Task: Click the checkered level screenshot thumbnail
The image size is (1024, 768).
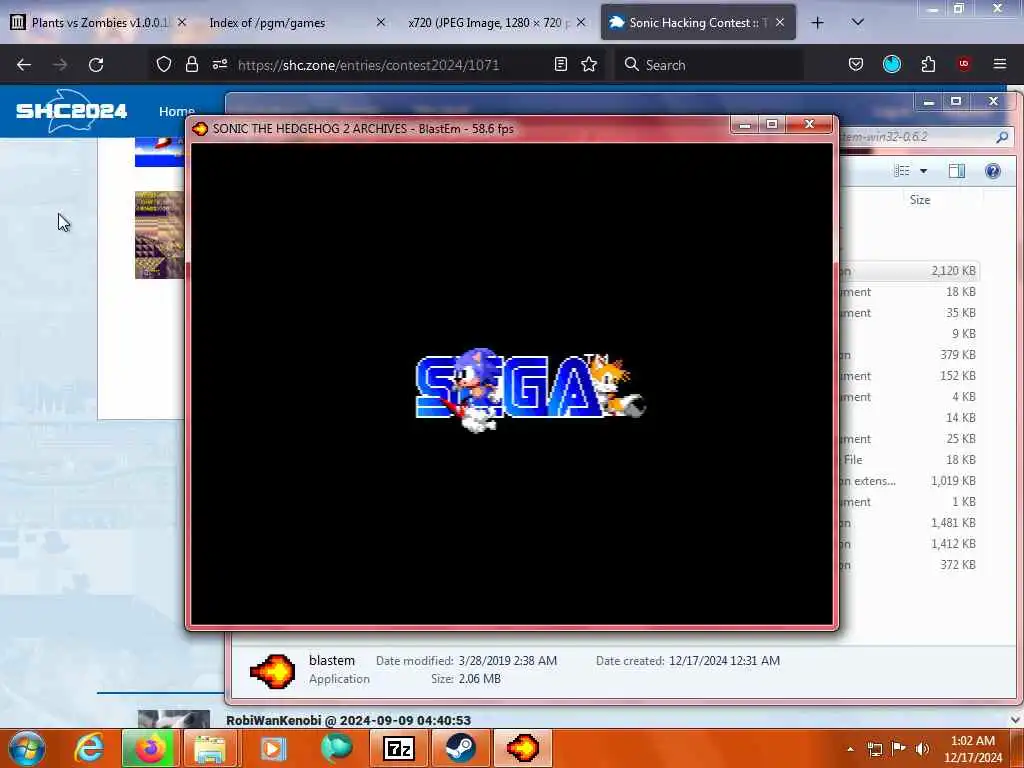Action: 160,235
